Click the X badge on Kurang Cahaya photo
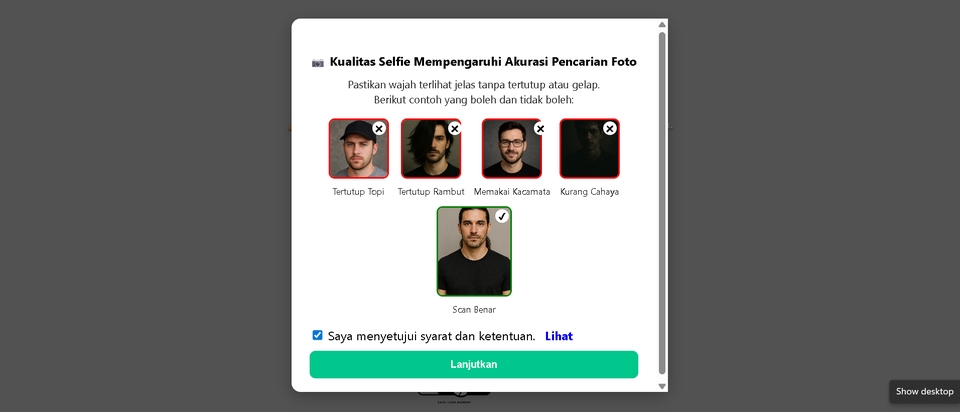Viewport: 960px width, 412px height. [610, 129]
